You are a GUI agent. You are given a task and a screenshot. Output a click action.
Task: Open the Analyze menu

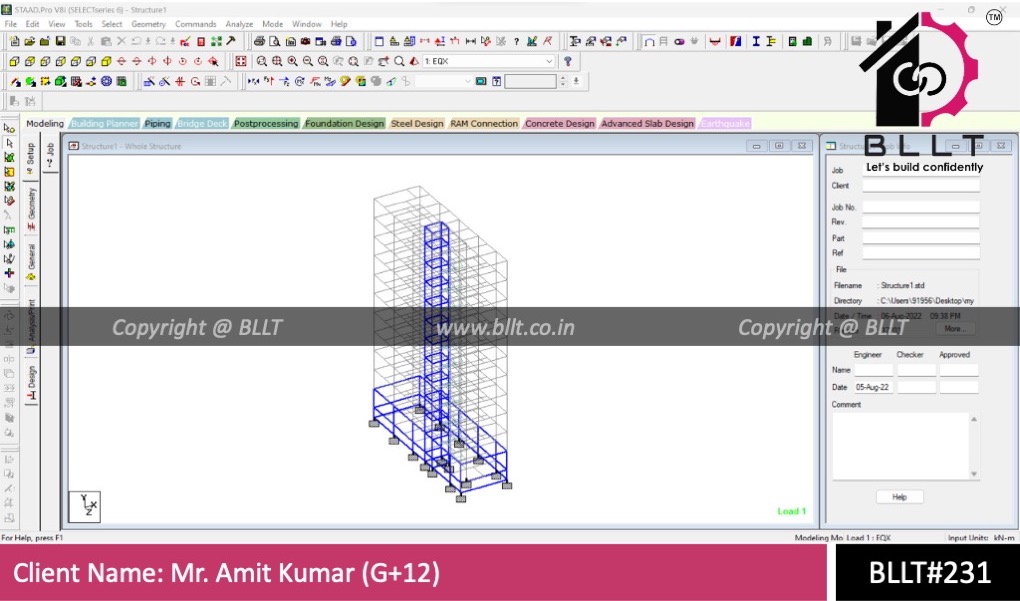239,24
